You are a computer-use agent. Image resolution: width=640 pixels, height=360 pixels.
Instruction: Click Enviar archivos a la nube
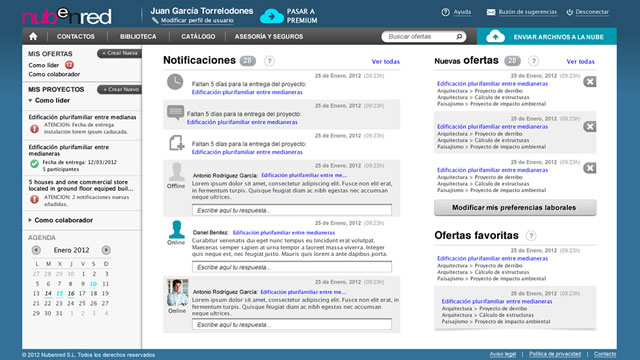click(x=547, y=36)
